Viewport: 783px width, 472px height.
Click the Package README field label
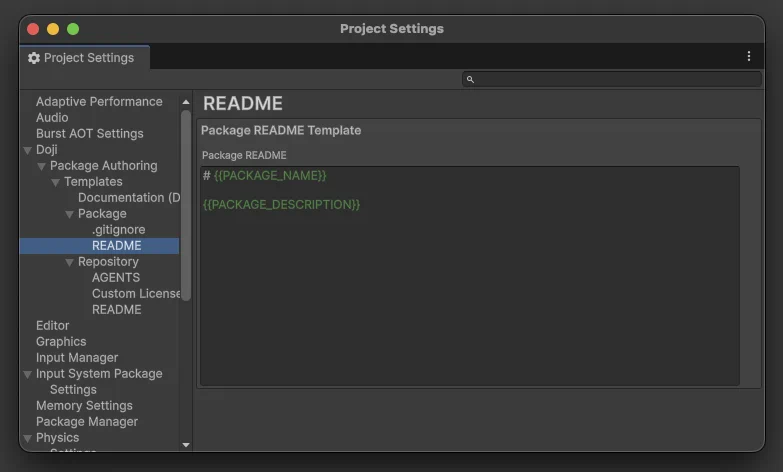(x=244, y=155)
